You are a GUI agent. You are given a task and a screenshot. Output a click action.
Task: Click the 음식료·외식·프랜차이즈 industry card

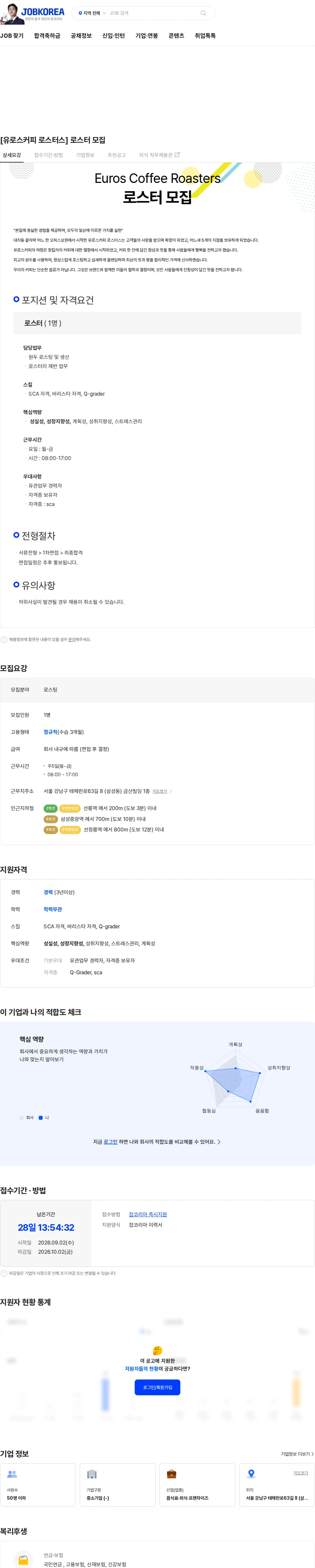pyautogui.click(x=197, y=1485)
